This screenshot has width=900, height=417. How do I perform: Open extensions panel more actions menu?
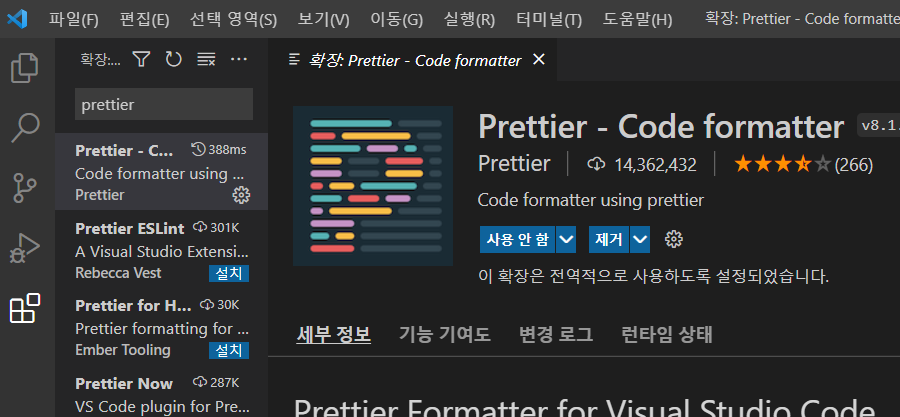[x=238, y=59]
